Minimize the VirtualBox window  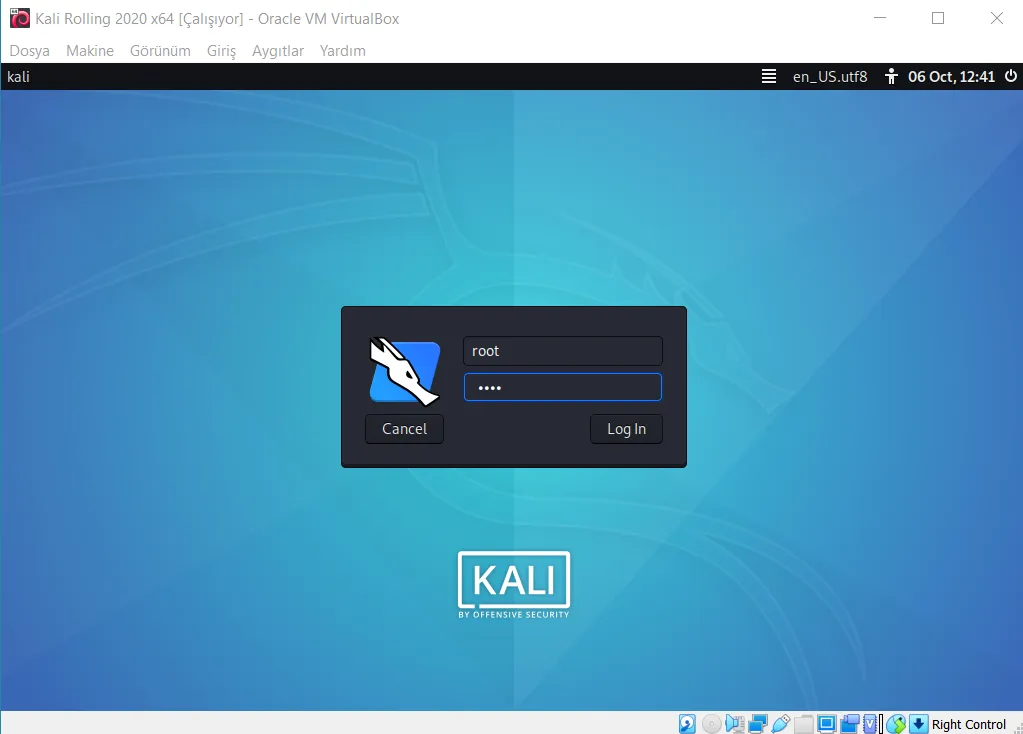[x=880, y=18]
